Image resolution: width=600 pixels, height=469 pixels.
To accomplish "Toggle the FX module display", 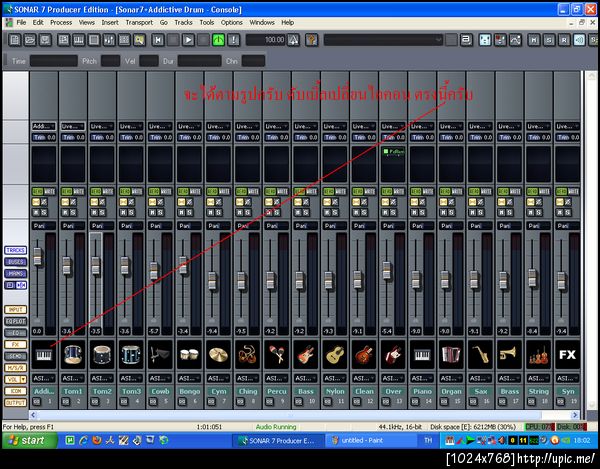I will pos(15,344).
